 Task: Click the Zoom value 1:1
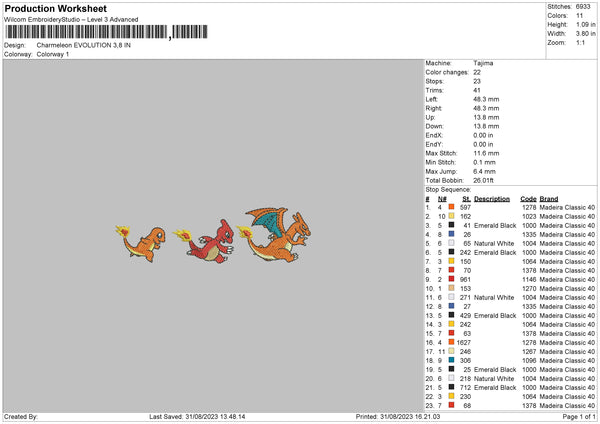point(580,42)
